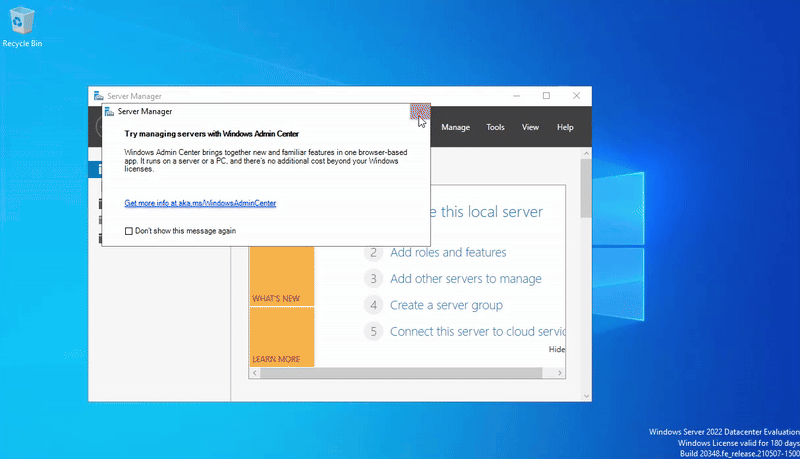Click the horizontal scrollbar right arrow
Image resolution: width=800 pixels, height=459 pixels.
click(x=560, y=373)
